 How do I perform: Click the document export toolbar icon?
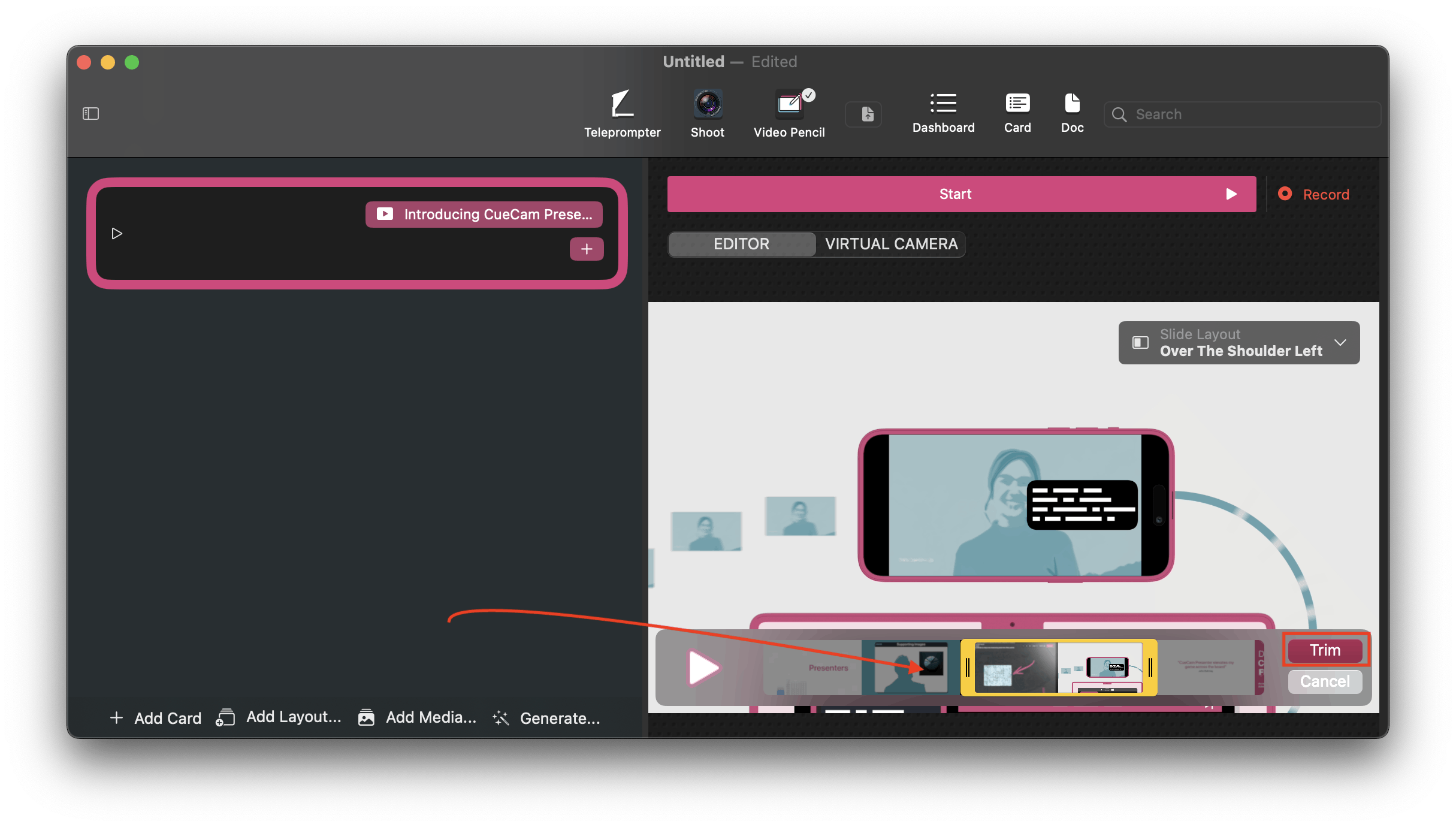pyautogui.click(x=867, y=114)
